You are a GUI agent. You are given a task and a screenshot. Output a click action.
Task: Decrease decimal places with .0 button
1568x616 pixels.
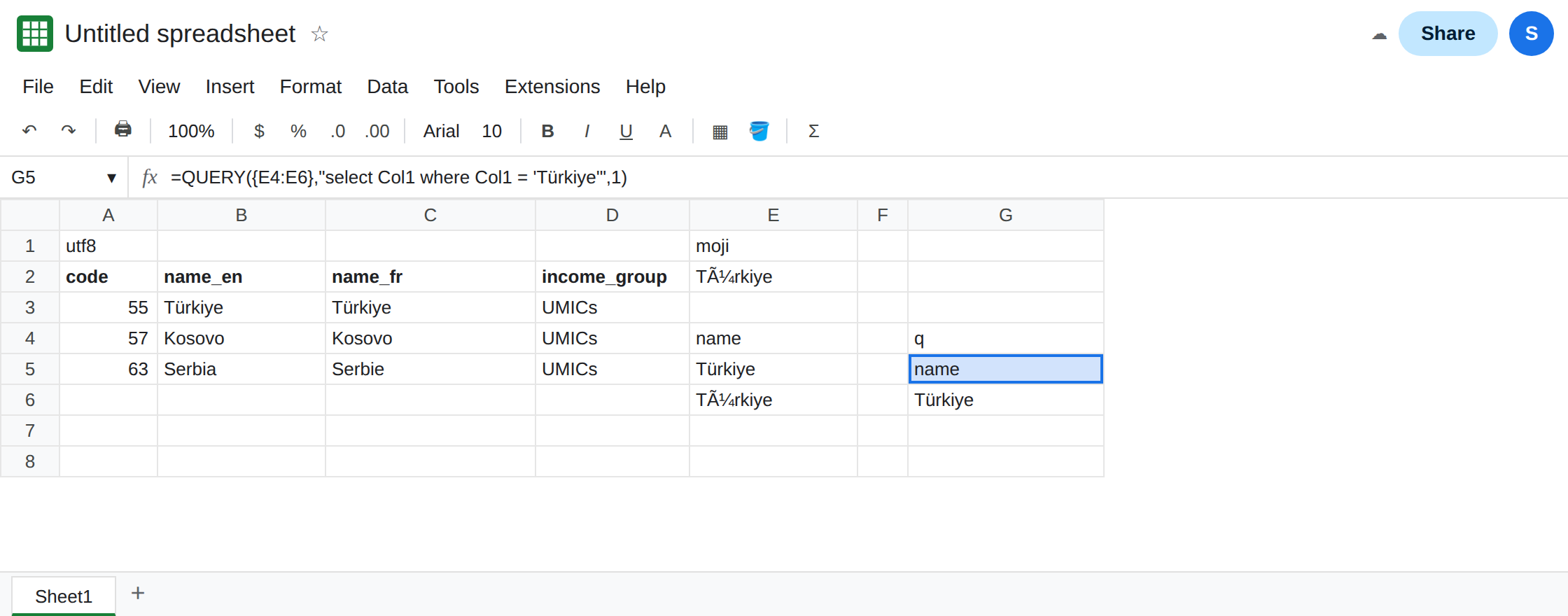coord(337,131)
